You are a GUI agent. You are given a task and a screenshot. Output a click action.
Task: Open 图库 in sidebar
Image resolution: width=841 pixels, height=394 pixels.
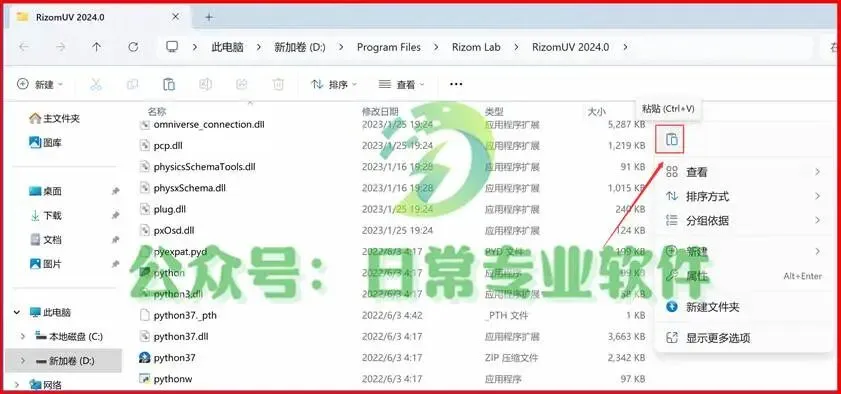pos(46,143)
